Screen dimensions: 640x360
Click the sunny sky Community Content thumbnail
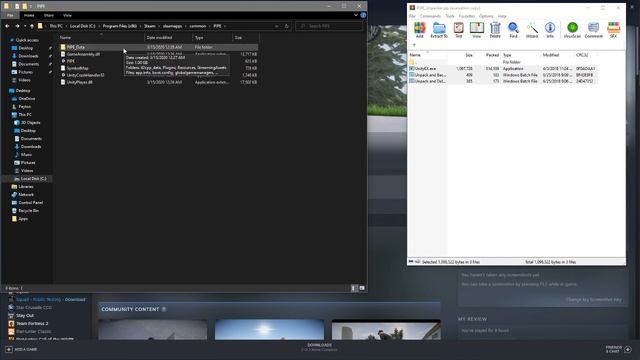click(x=269, y=329)
